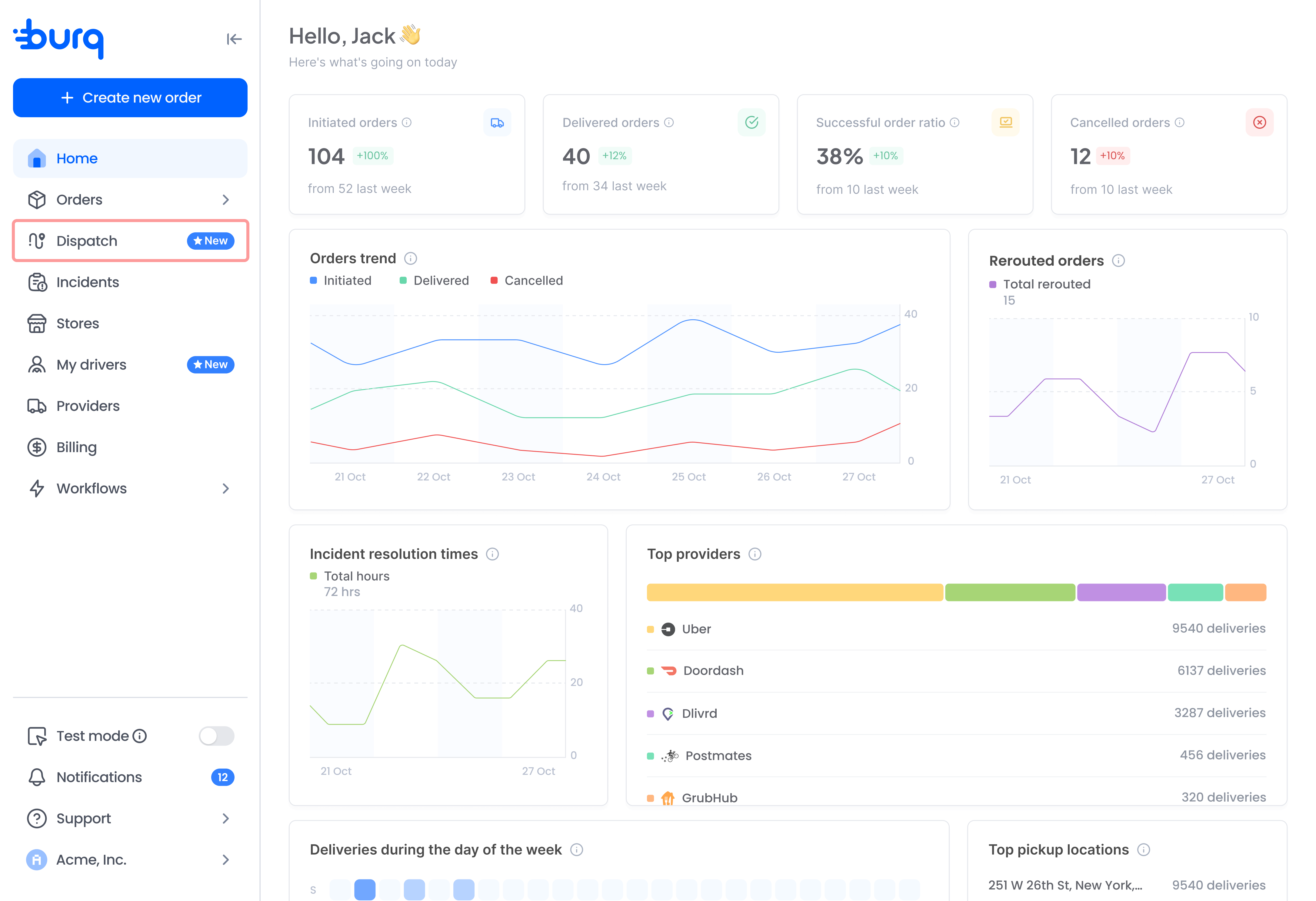This screenshot has width=1316, height=901.
Task: Click the info icon beside Top providers
Action: click(x=755, y=554)
